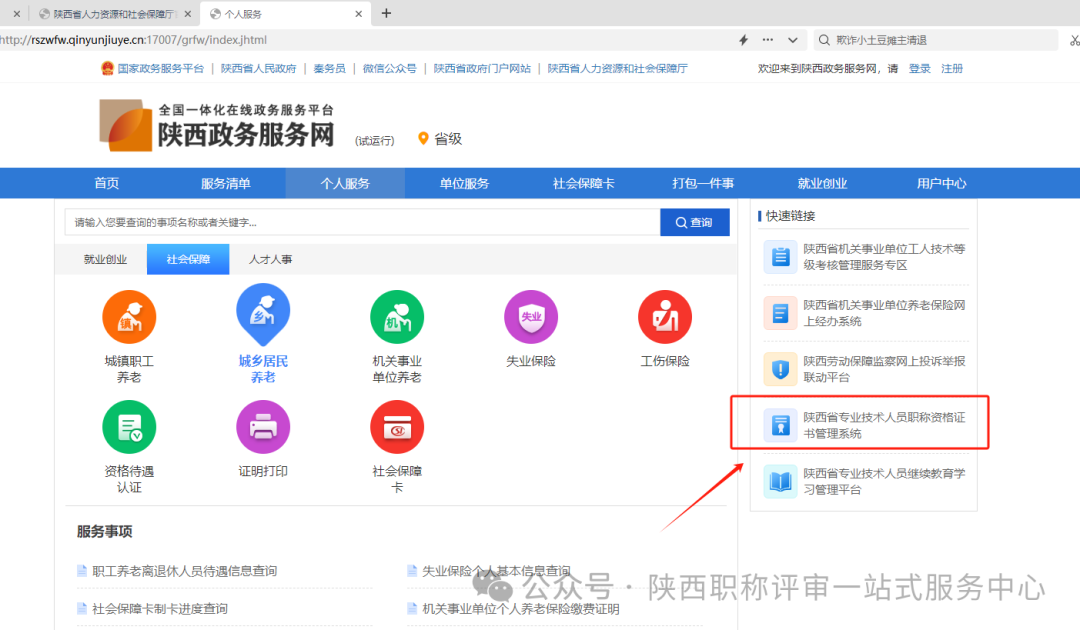1080x630 pixels.
Task: Click the 注册 link
Action: click(x=952, y=68)
